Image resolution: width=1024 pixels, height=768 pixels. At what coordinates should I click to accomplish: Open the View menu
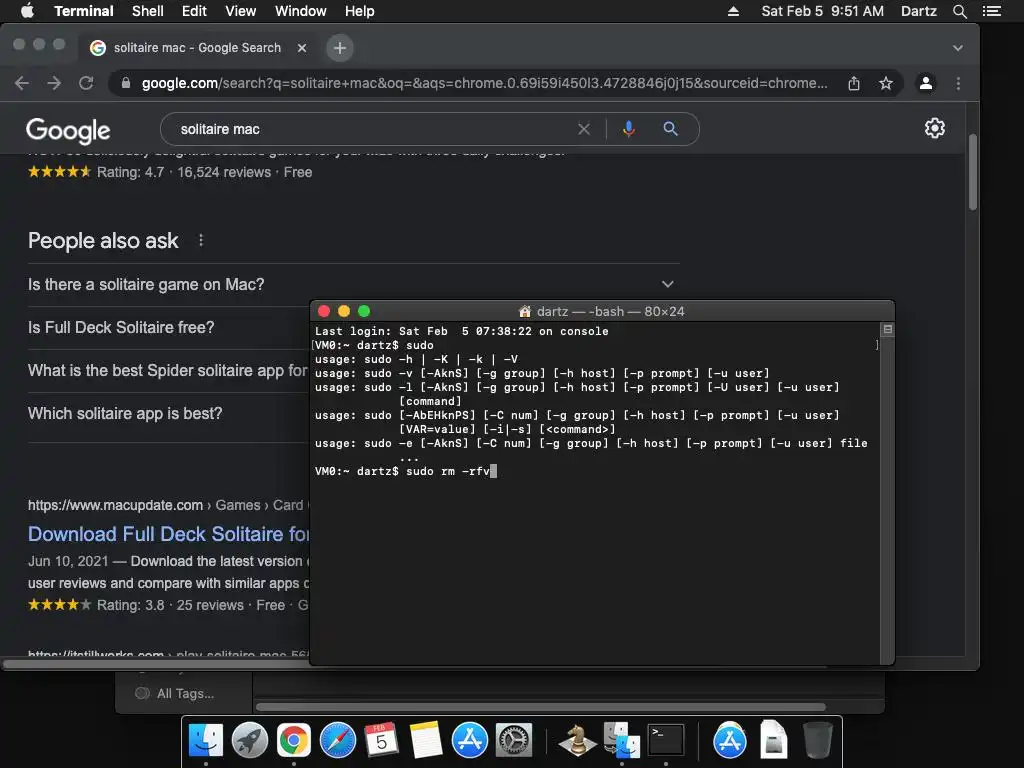240,11
